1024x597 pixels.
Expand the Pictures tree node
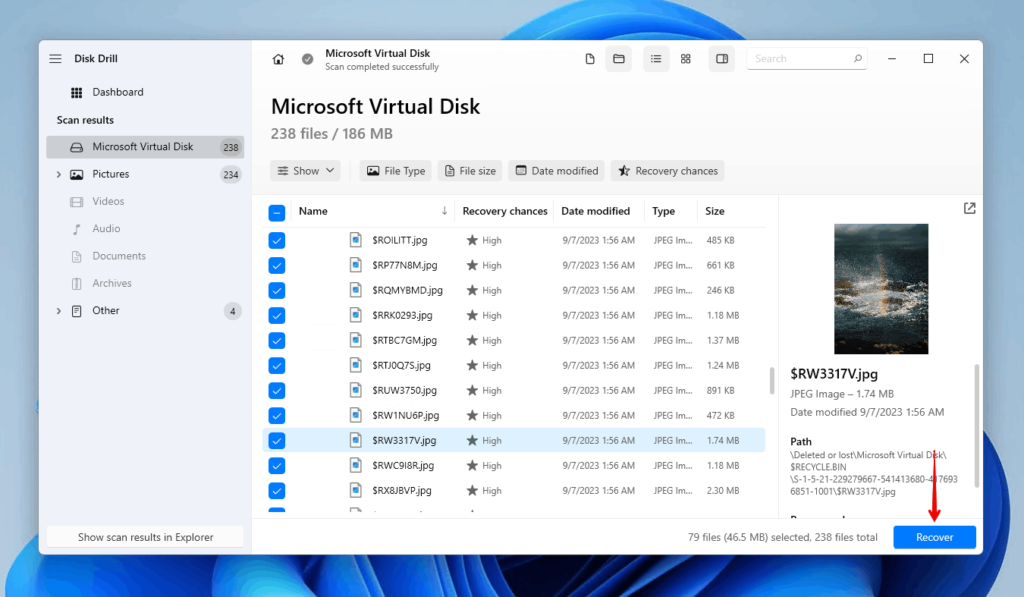coord(59,174)
